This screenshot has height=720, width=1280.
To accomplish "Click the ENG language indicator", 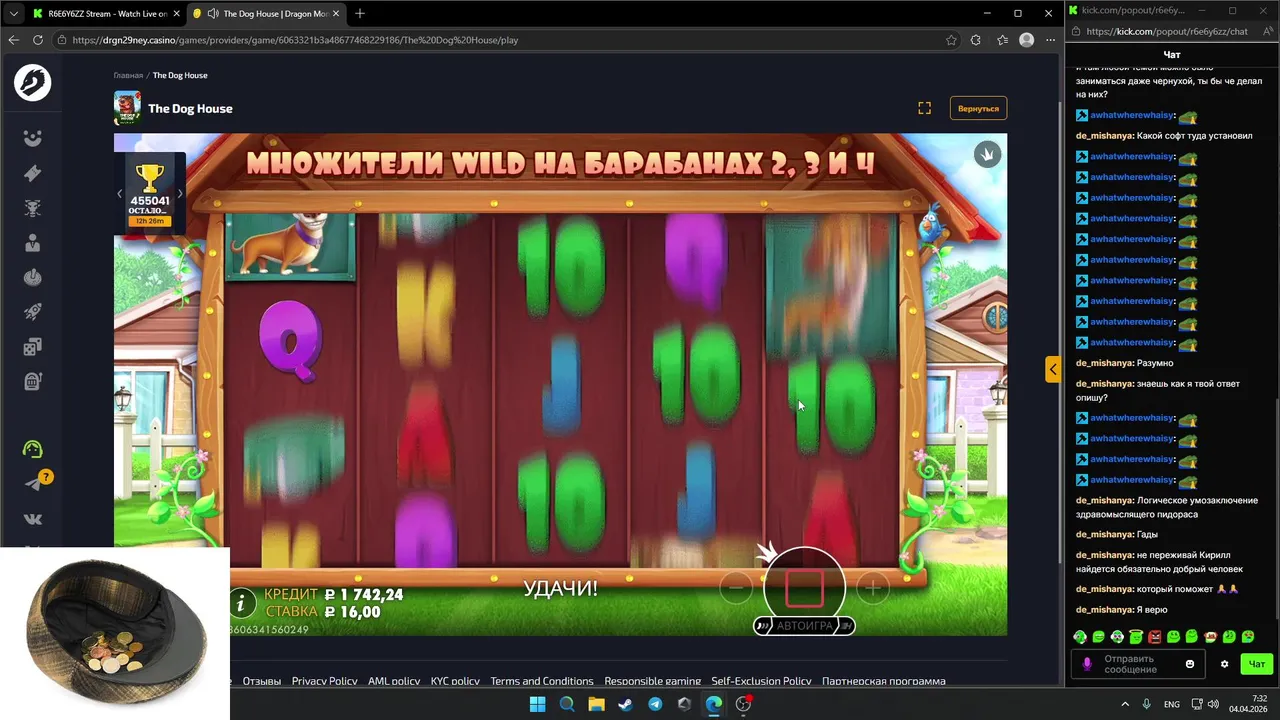I will (x=1172, y=704).
